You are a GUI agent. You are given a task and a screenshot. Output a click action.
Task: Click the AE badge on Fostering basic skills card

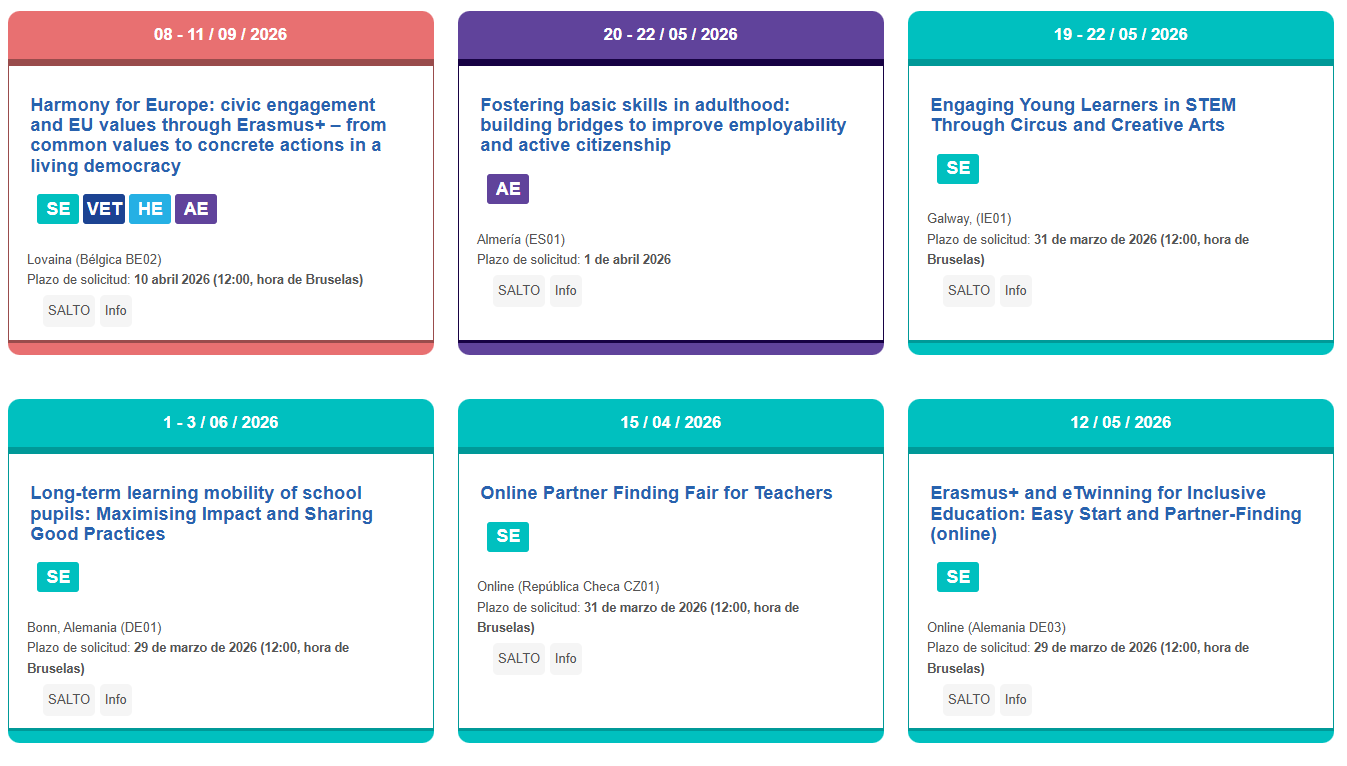508,189
